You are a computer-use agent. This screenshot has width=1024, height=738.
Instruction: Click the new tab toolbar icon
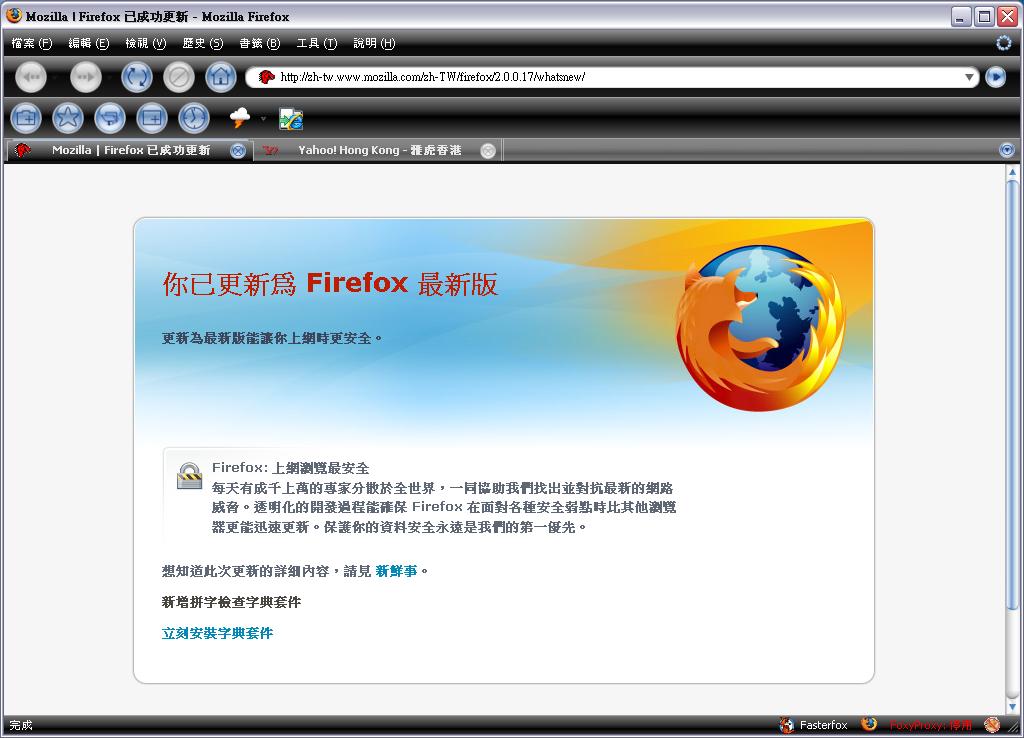pos(152,118)
